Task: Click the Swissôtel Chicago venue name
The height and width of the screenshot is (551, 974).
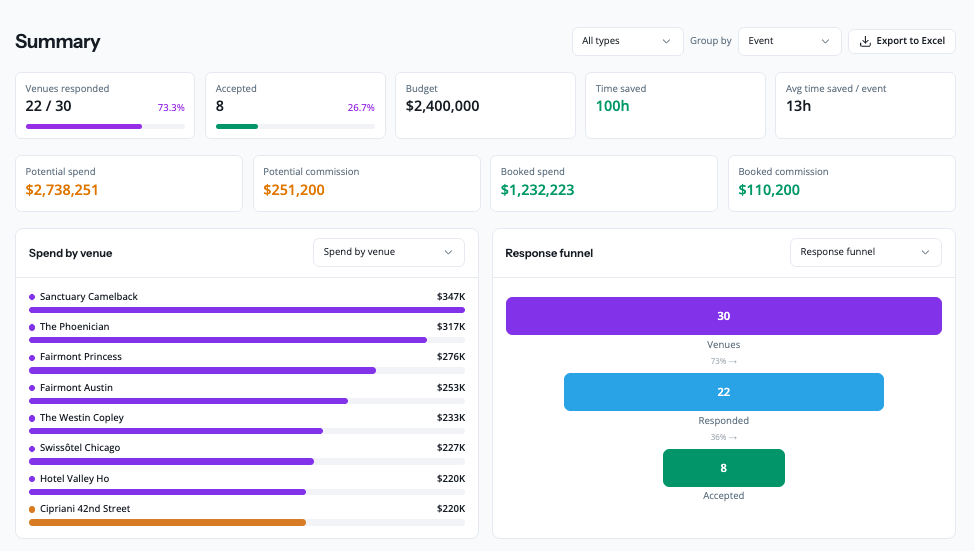Action: coord(80,448)
